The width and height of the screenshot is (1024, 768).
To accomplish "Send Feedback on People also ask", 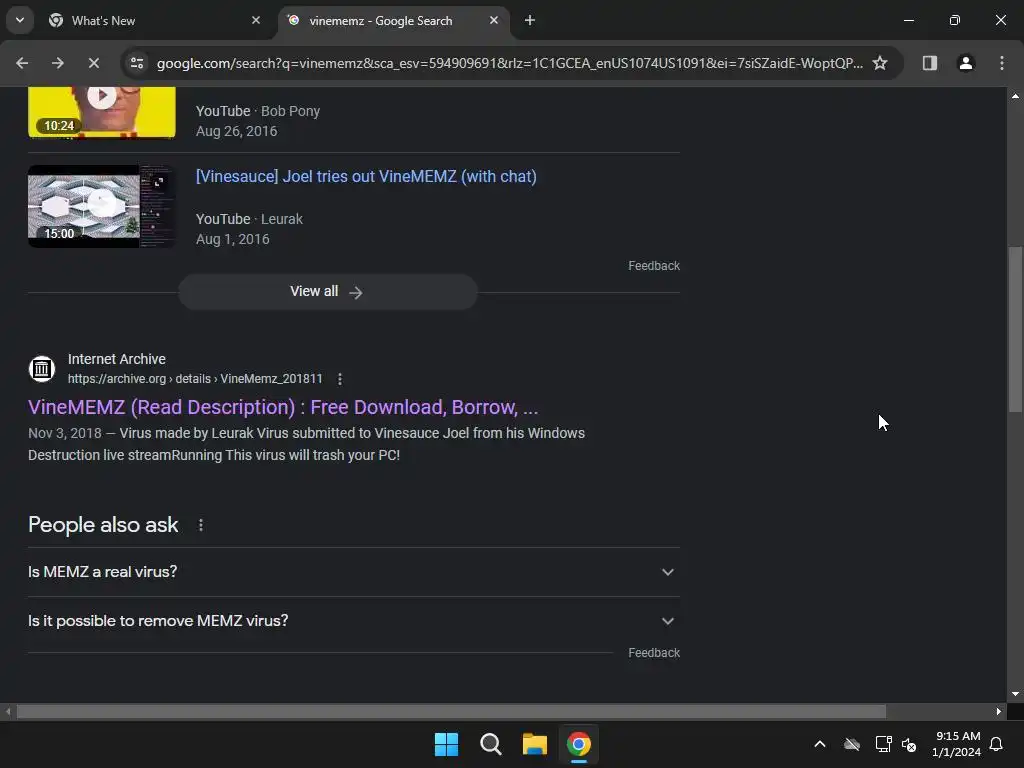I will pos(654,653).
